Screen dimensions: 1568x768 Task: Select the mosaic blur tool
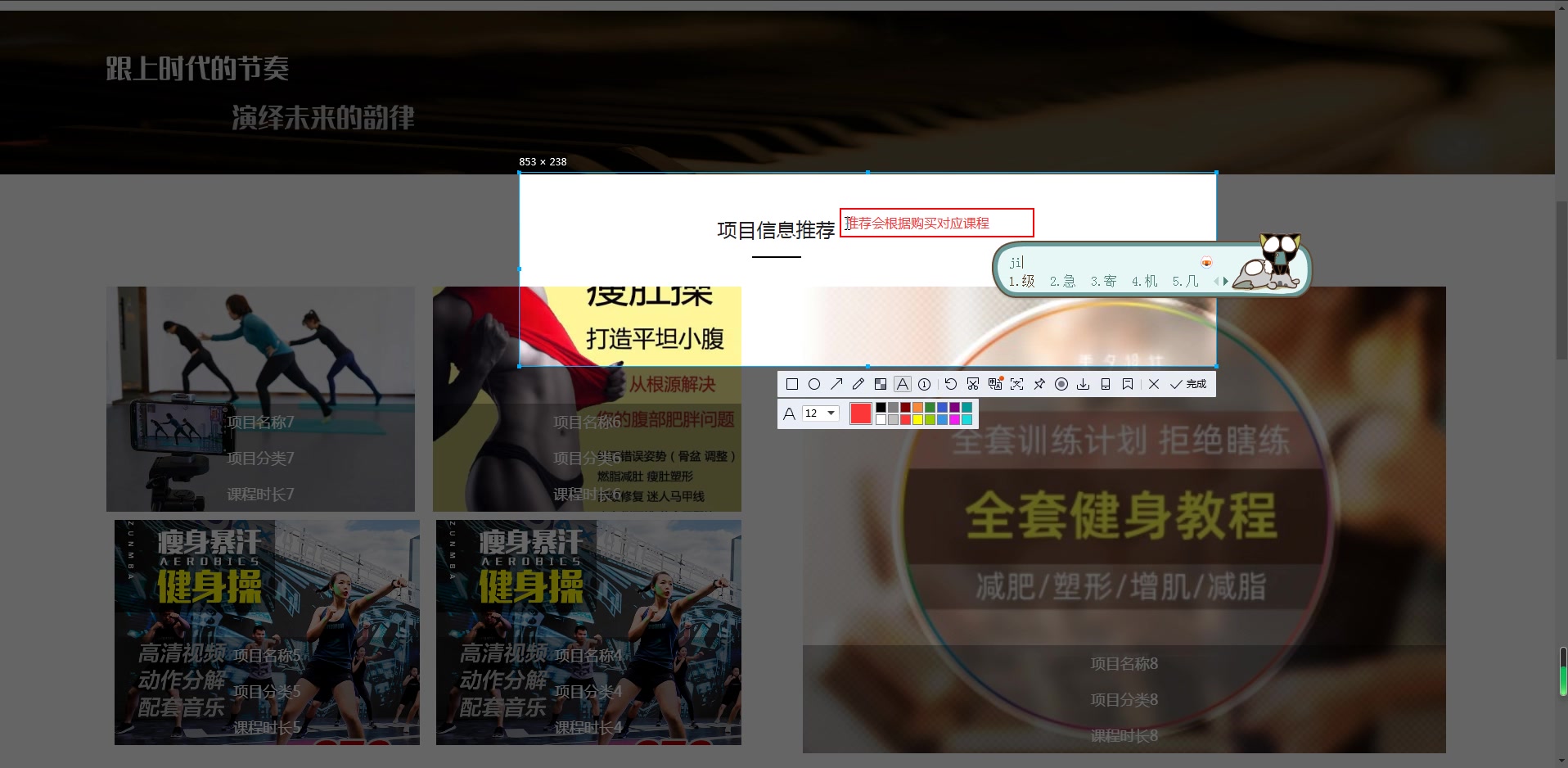click(x=881, y=383)
